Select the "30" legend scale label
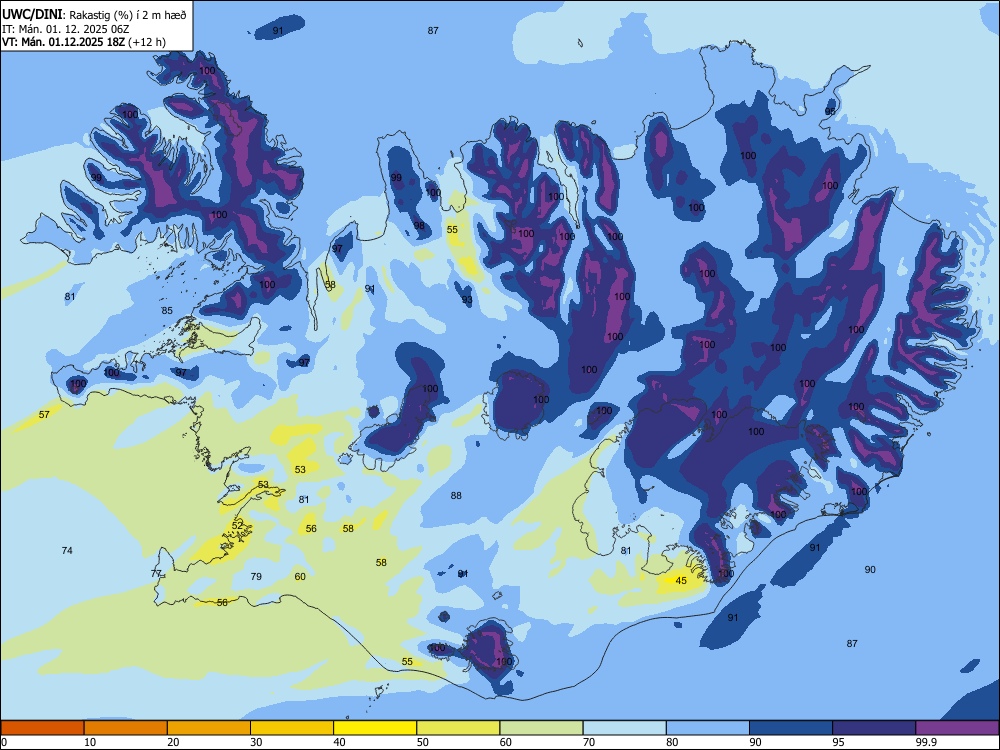 tap(256, 742)
